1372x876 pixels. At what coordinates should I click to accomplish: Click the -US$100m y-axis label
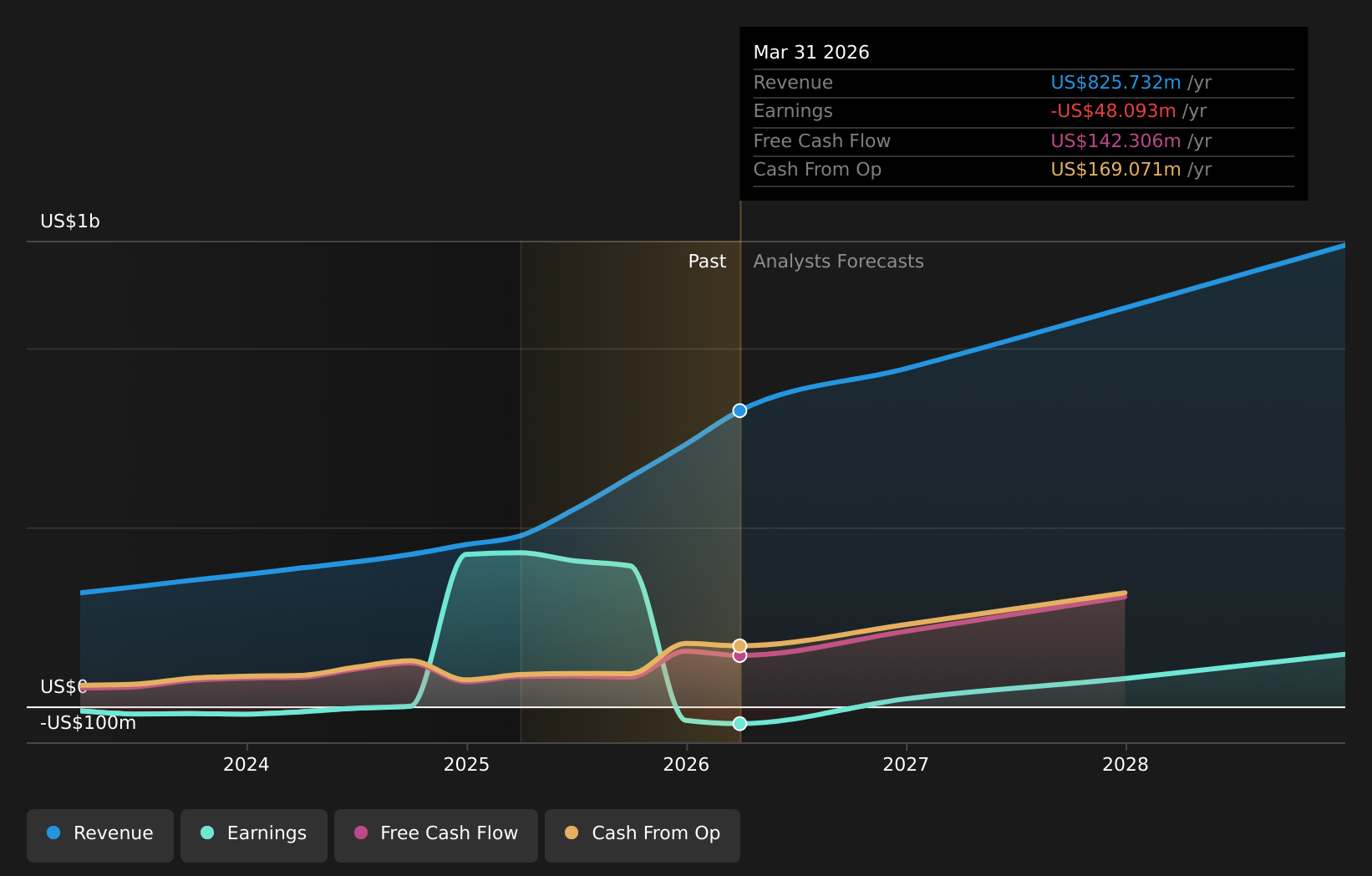point(88,723)
